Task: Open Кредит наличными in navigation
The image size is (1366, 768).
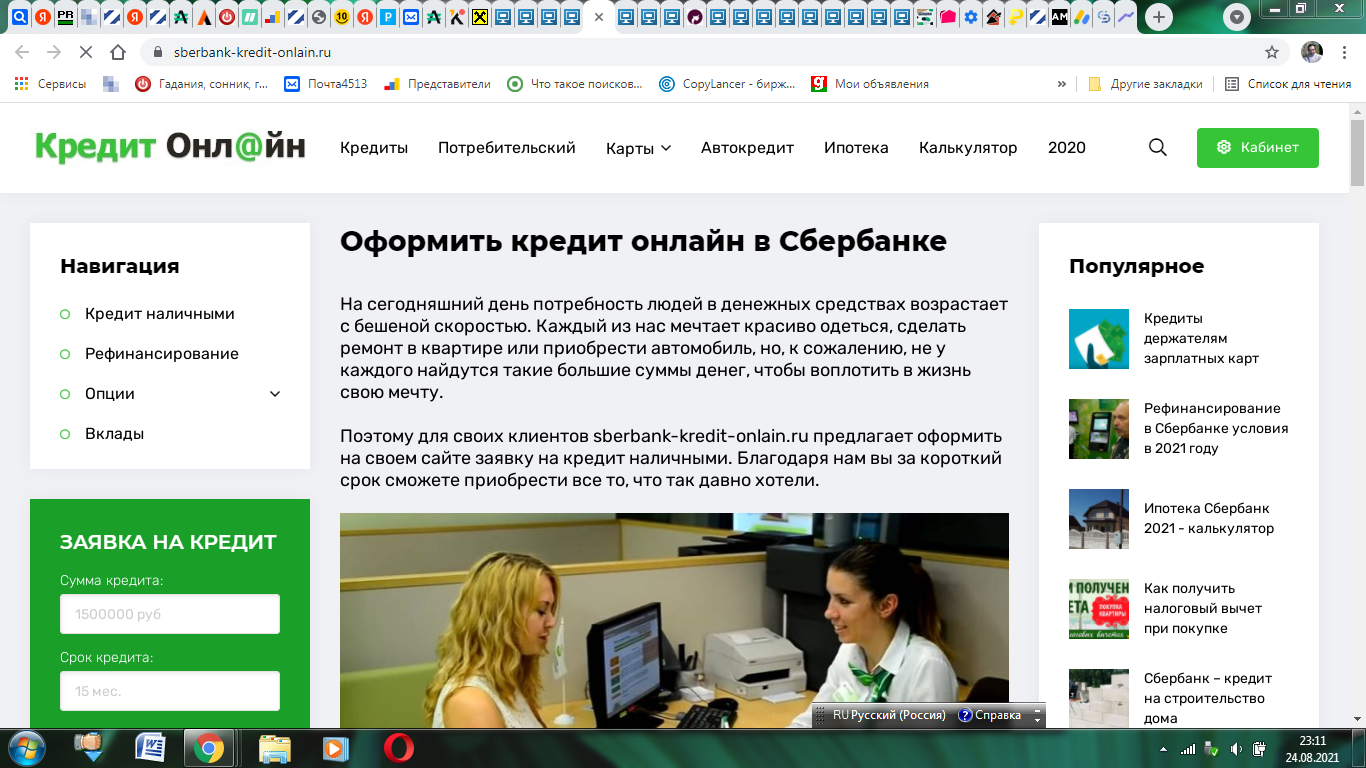Action: click(x=160, y=313)
